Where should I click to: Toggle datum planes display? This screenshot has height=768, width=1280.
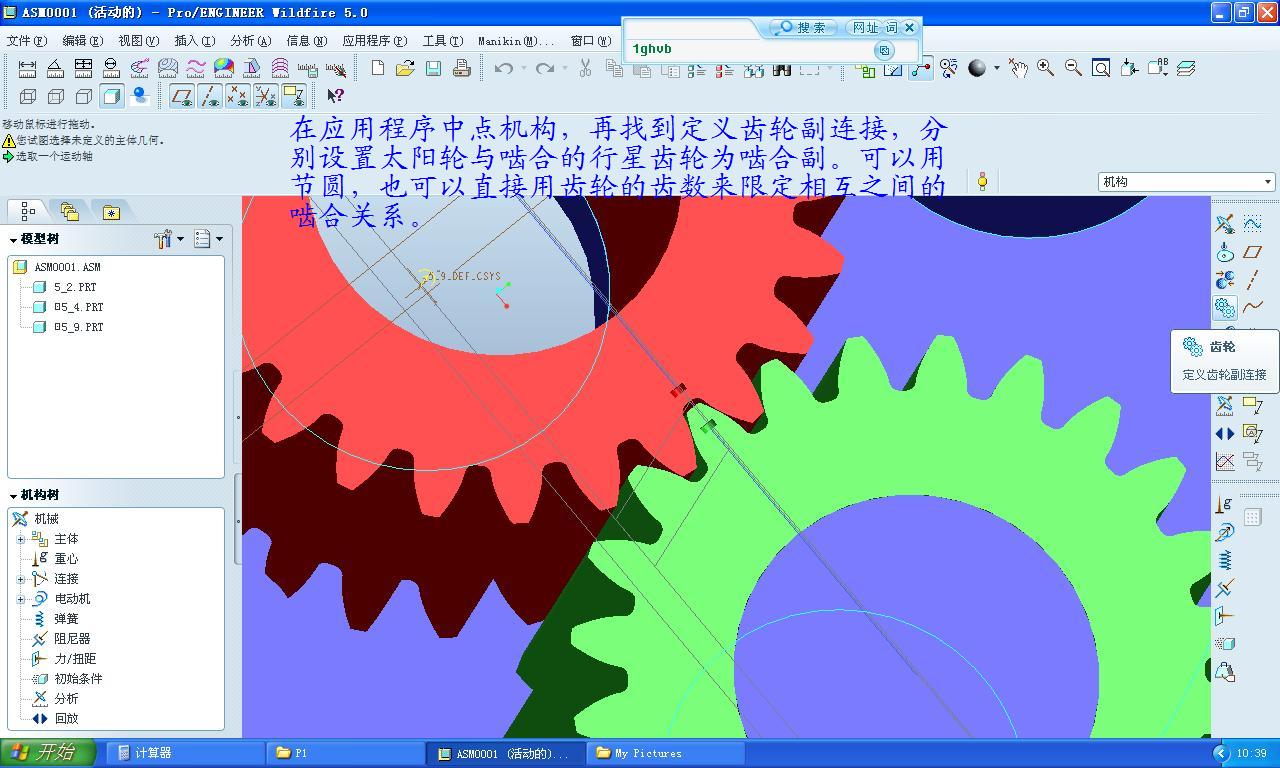[181, 96]
